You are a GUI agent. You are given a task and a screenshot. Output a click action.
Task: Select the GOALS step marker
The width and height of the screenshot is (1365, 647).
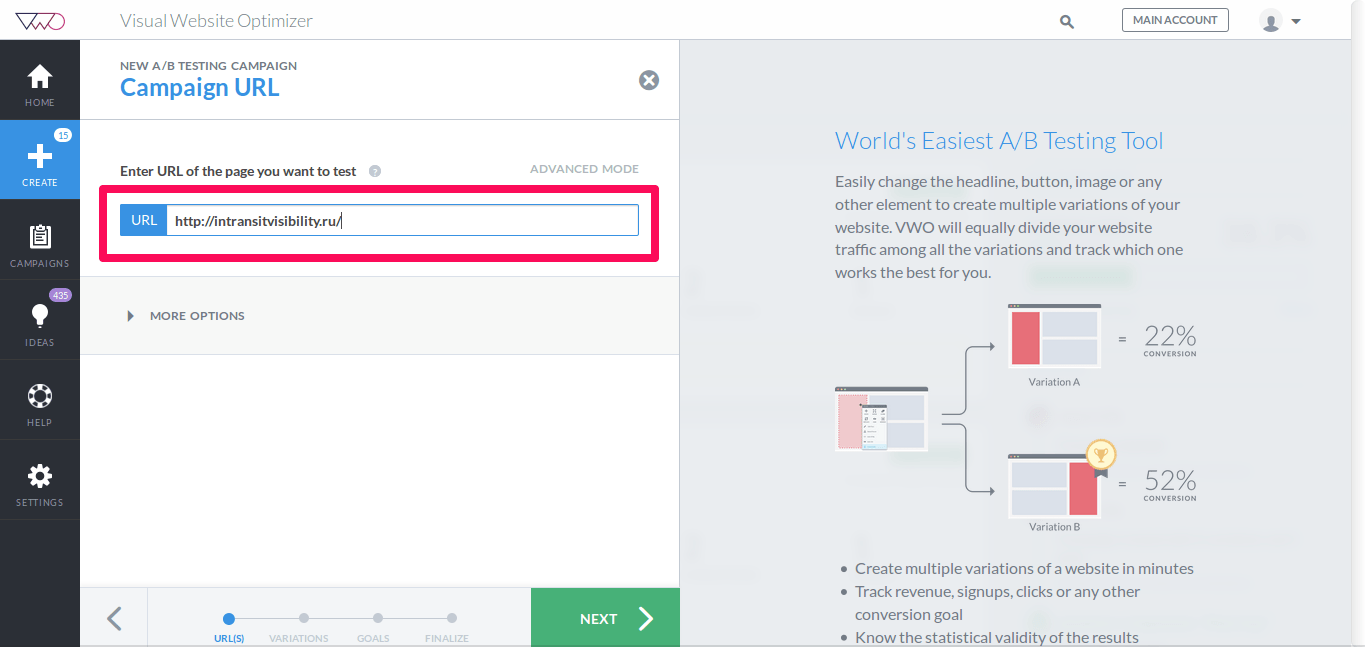[378, 619]
